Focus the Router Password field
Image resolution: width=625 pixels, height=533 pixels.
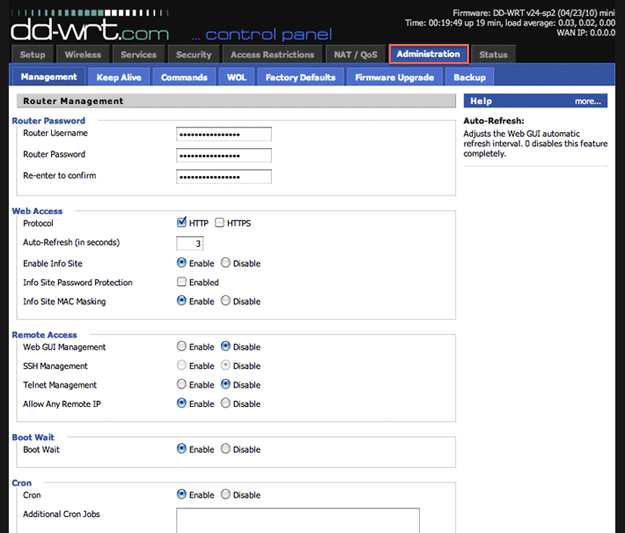[x=224, y=155]
